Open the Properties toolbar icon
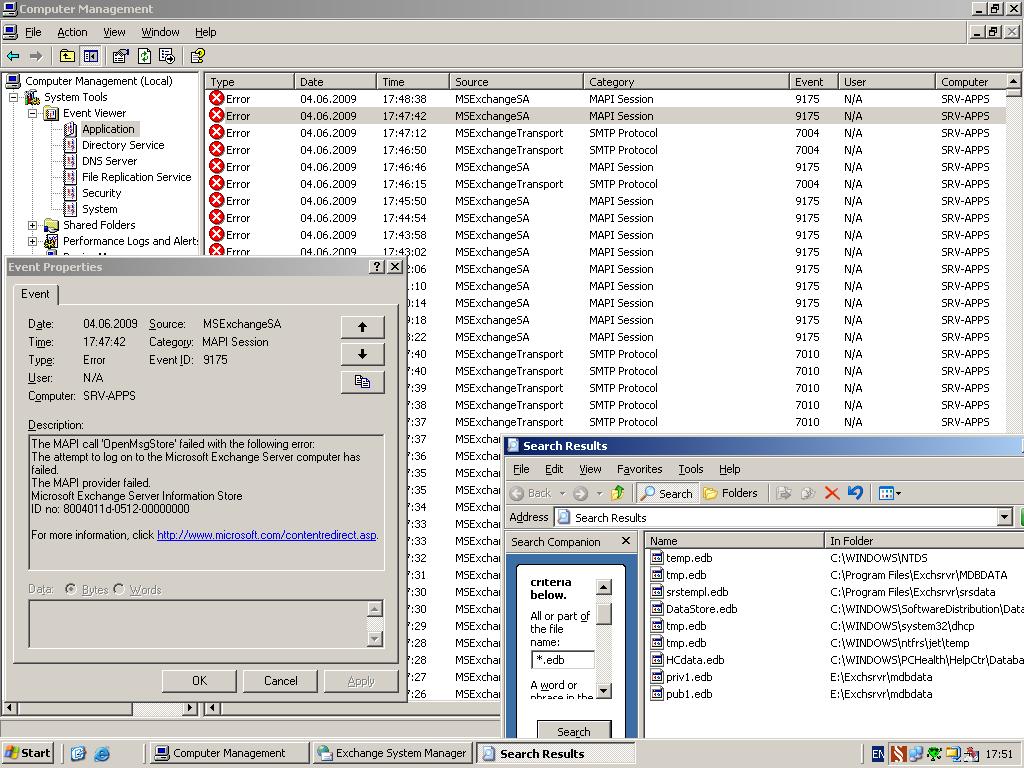The width and height of the screenshot is (1024, 768). [120, 56]
